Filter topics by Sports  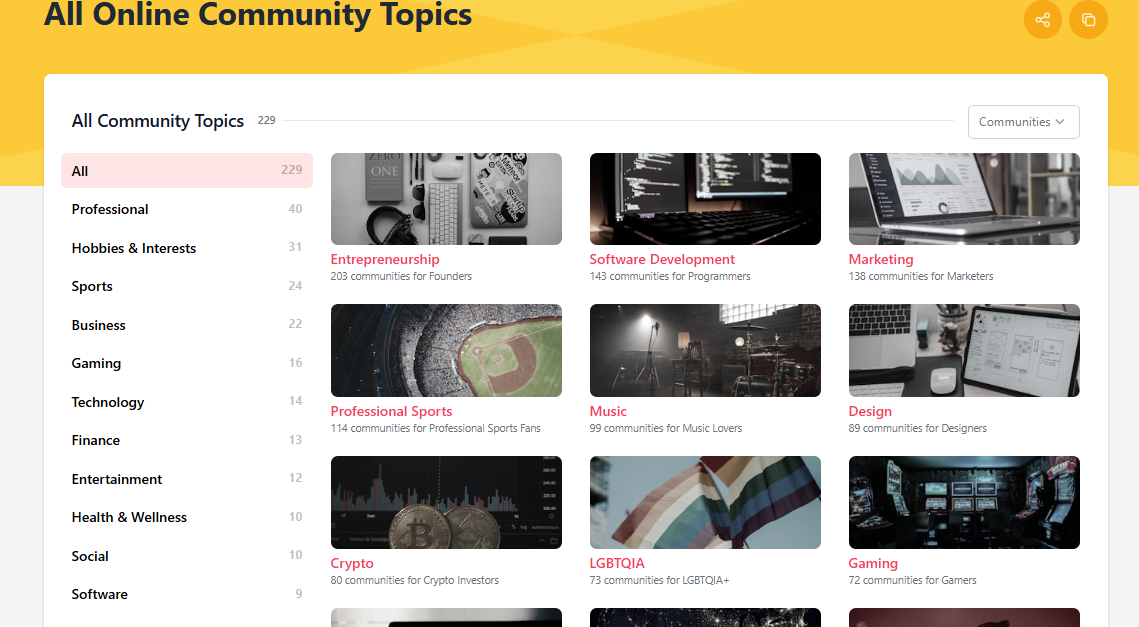point(187,286)
